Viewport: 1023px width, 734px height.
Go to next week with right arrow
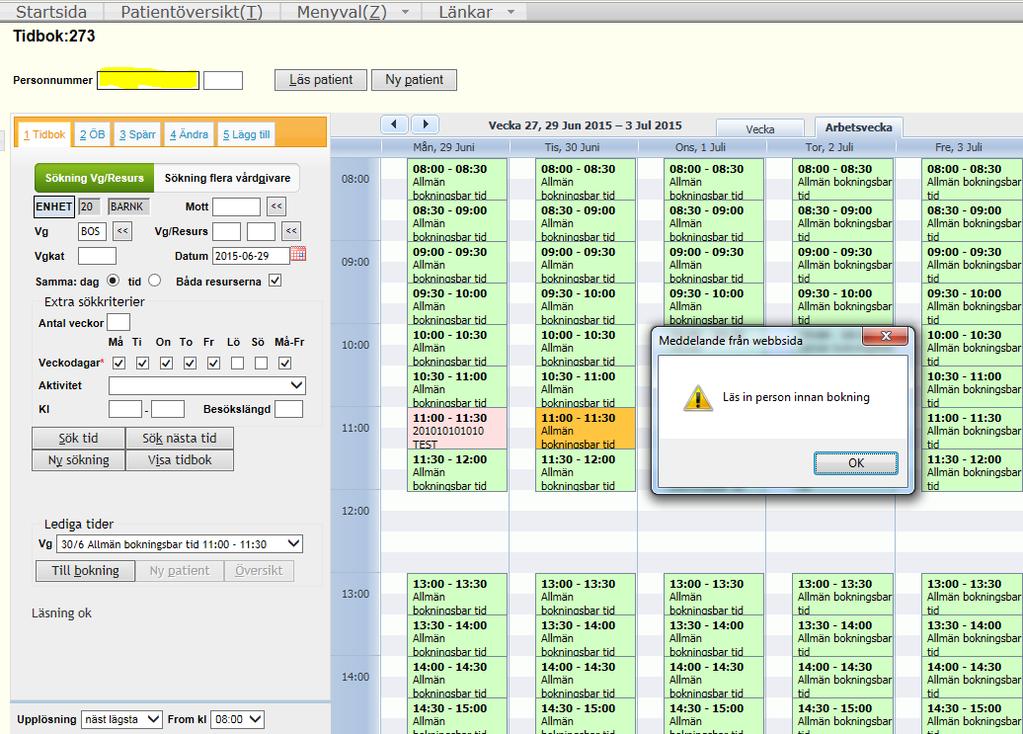(x=425, y=124)
